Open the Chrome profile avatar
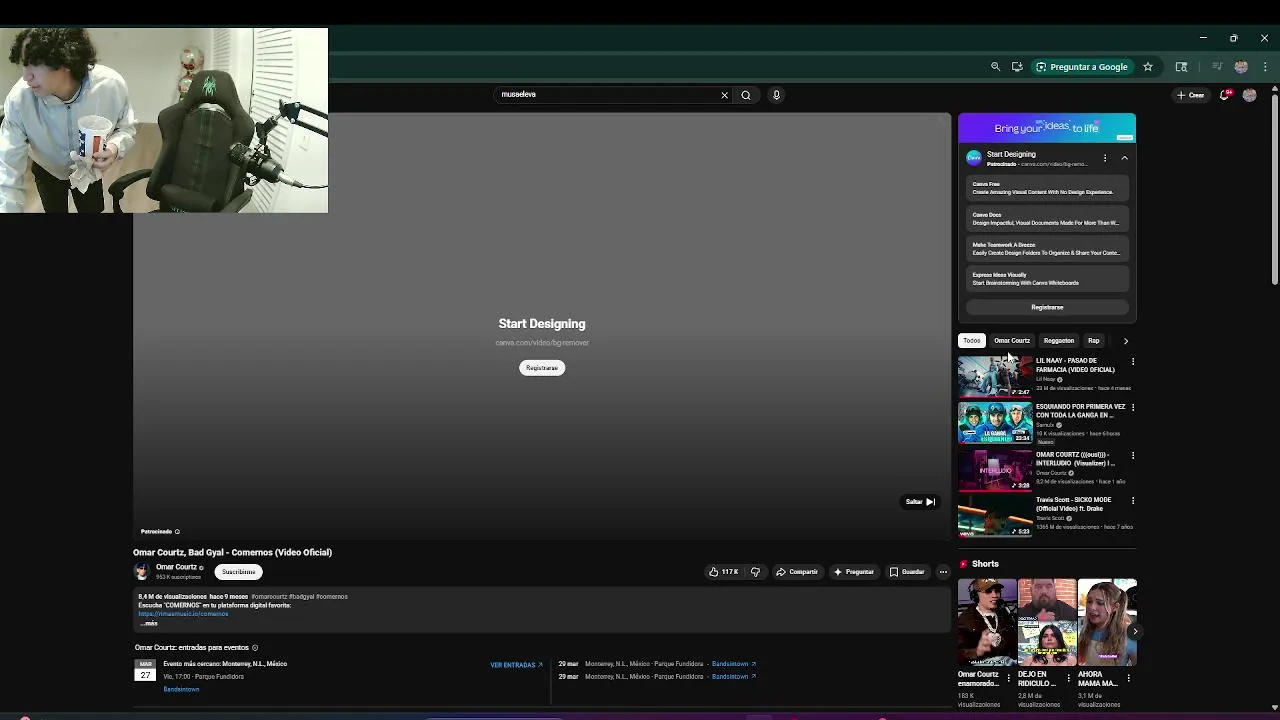Image resolution: width=1280 pixels, height=720 pixels. pos(1241,67)
